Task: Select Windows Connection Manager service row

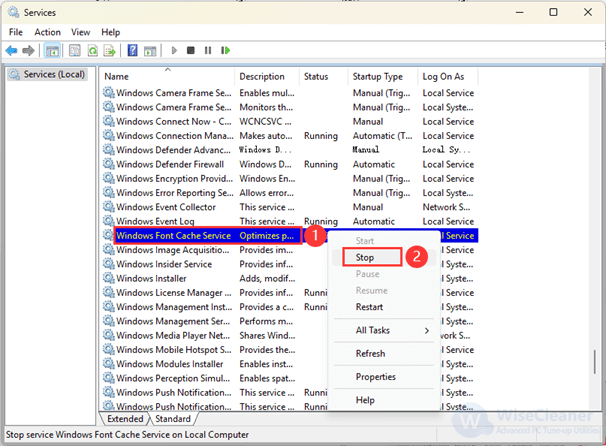Action: tap(290, 136)
